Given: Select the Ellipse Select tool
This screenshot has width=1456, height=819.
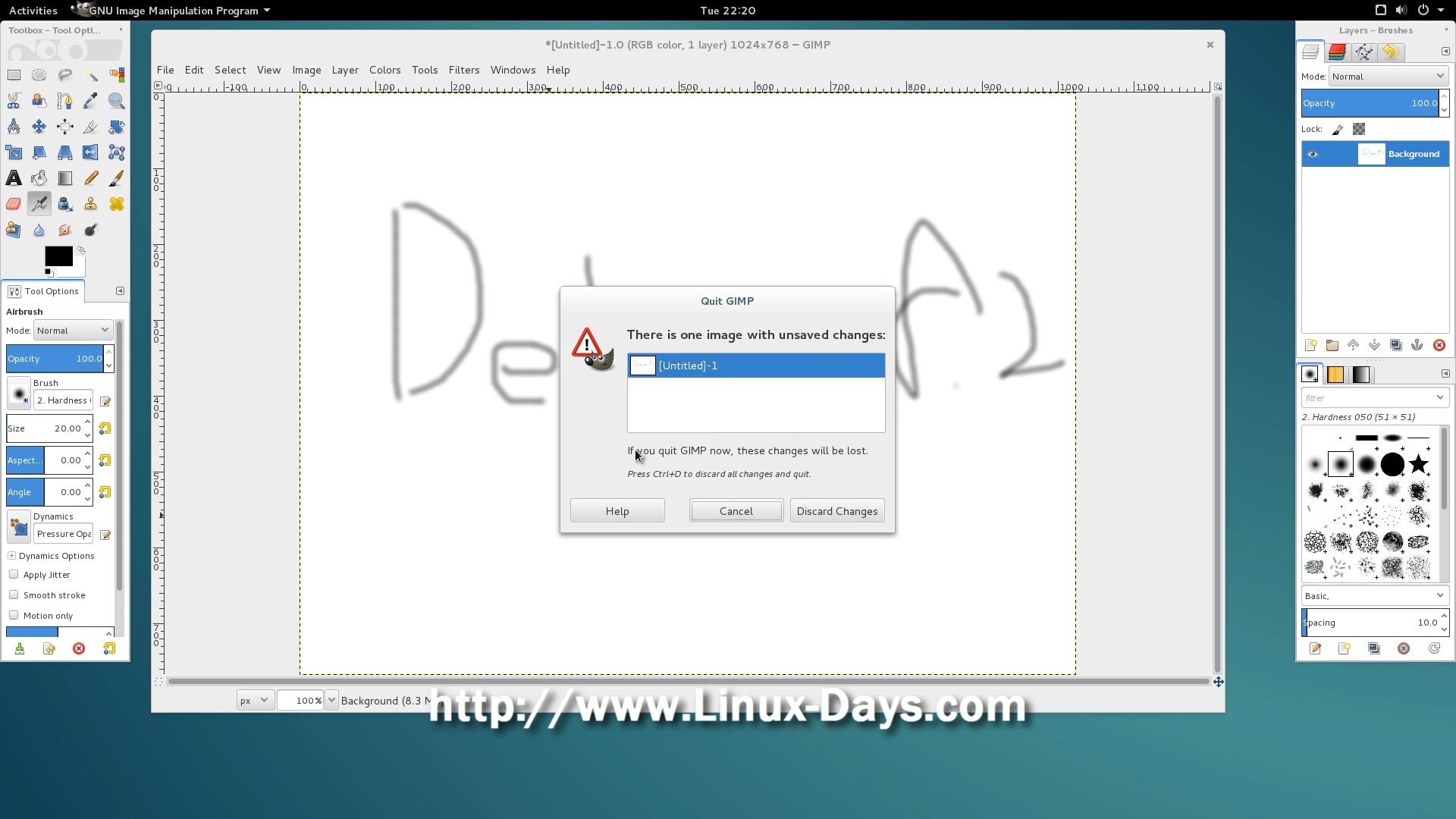Looking at the screenshot, I should (x=39, y=75).
